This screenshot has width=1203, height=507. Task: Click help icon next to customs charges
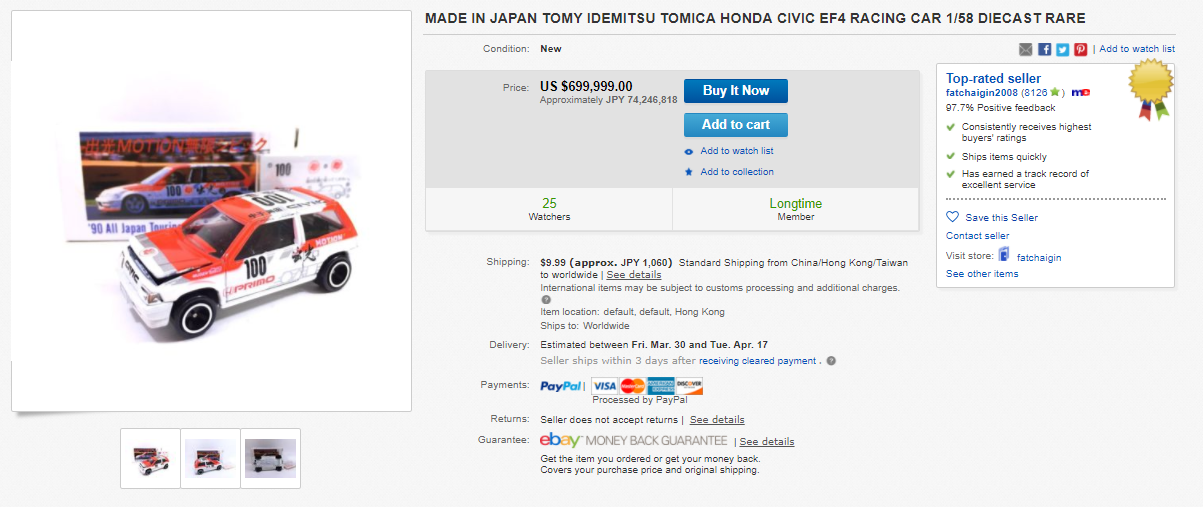546,299
